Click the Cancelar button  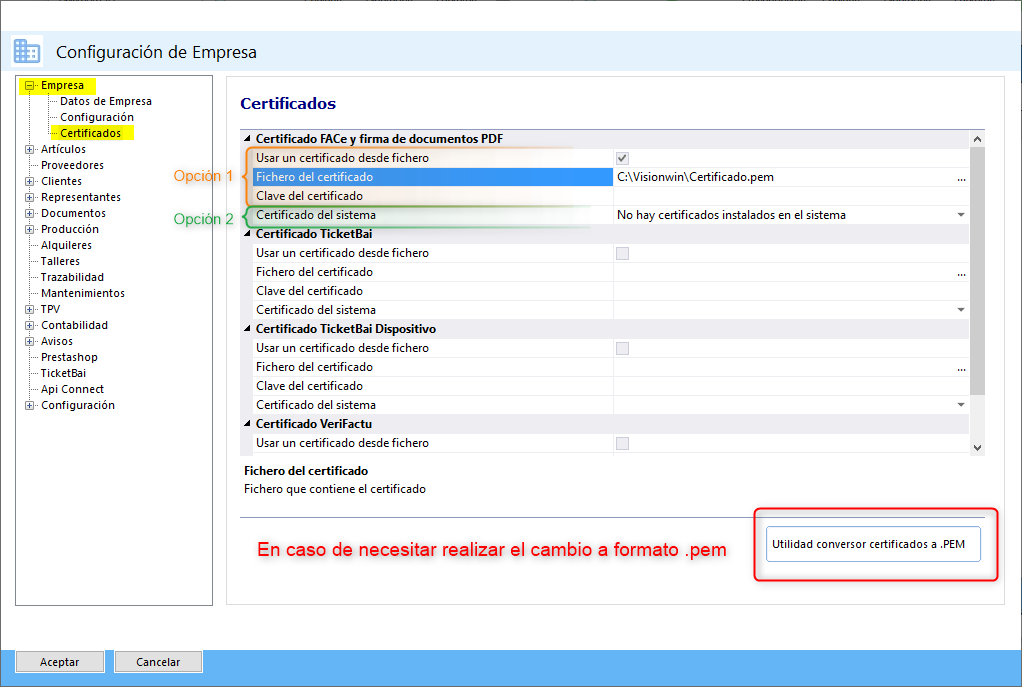click(x=158, y=662)
